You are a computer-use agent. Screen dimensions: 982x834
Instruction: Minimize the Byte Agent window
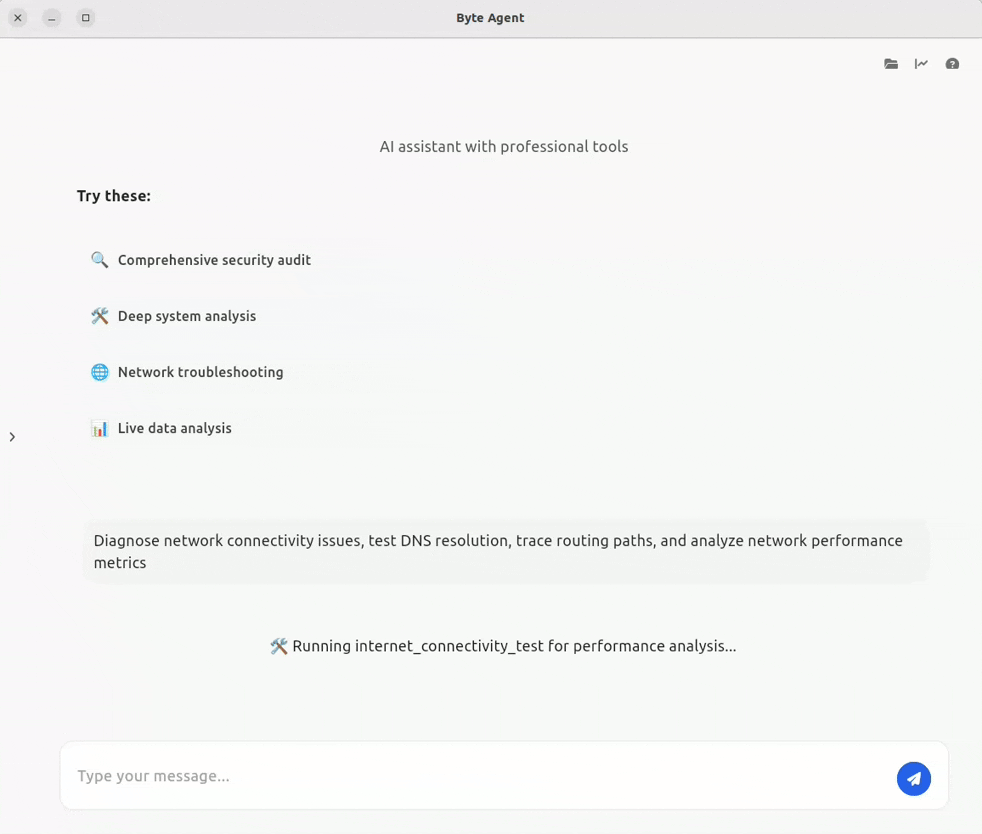point(52,18)
